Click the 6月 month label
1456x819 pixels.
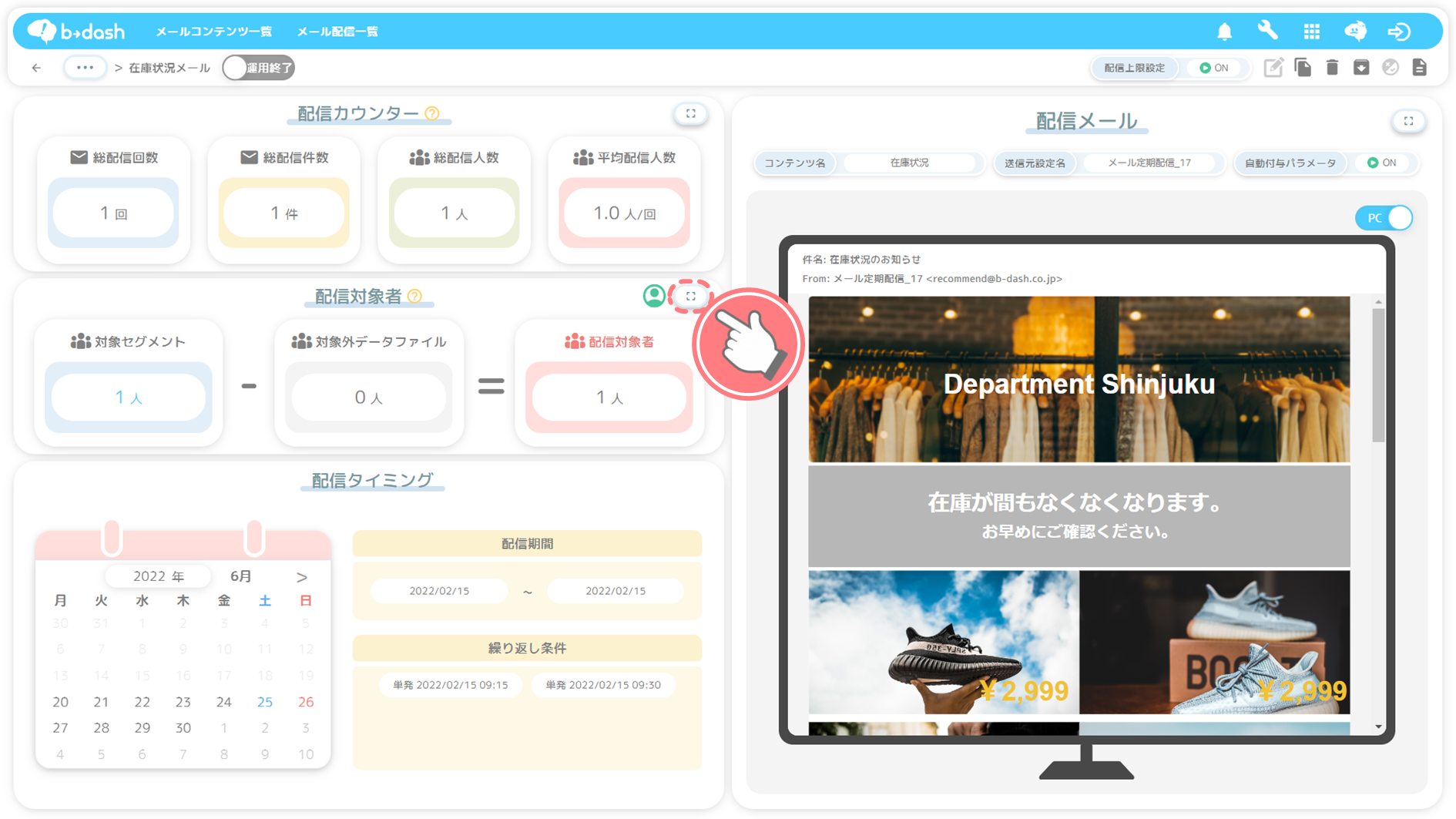241,576
